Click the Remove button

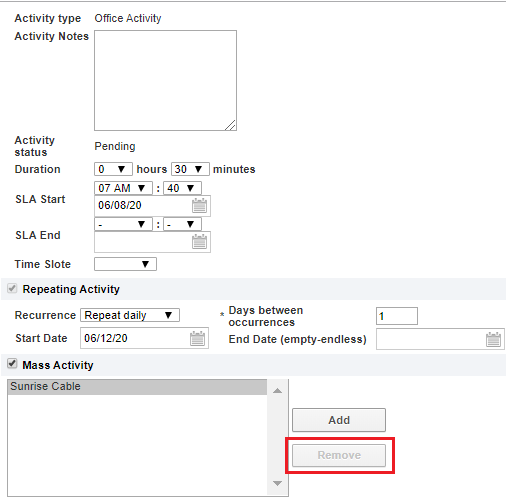coord(339,455)
